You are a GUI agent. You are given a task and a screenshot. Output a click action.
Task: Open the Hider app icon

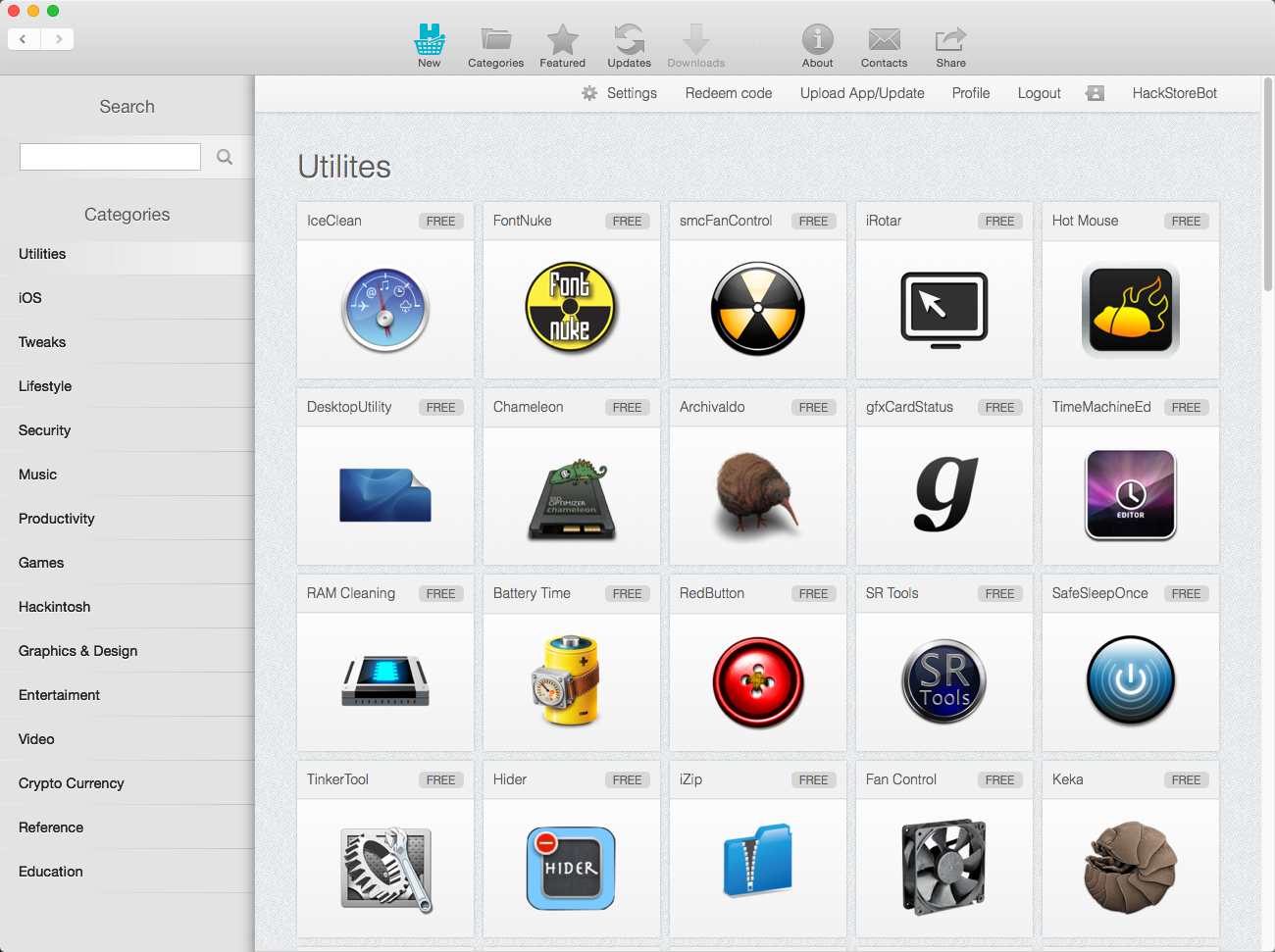coord(571,869)
